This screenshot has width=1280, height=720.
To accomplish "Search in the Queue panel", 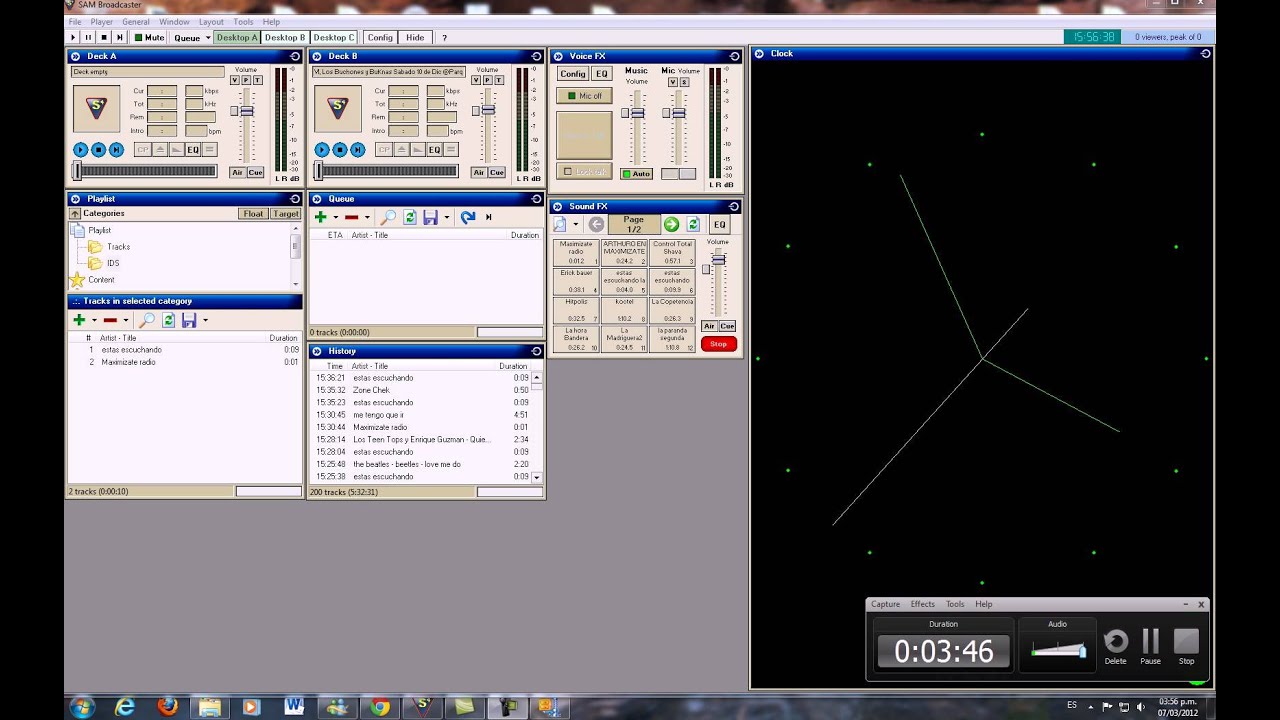I will coord(388,217).
